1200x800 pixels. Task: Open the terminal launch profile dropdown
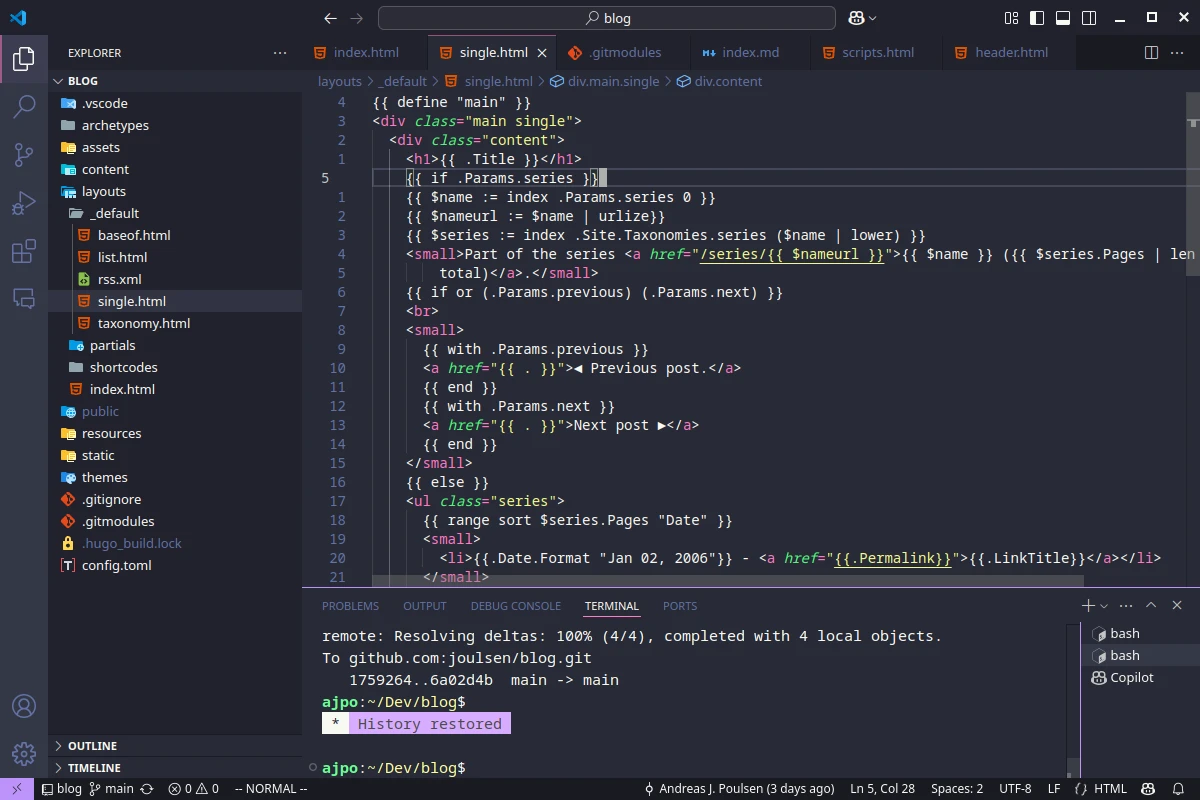click(1104, 605)
